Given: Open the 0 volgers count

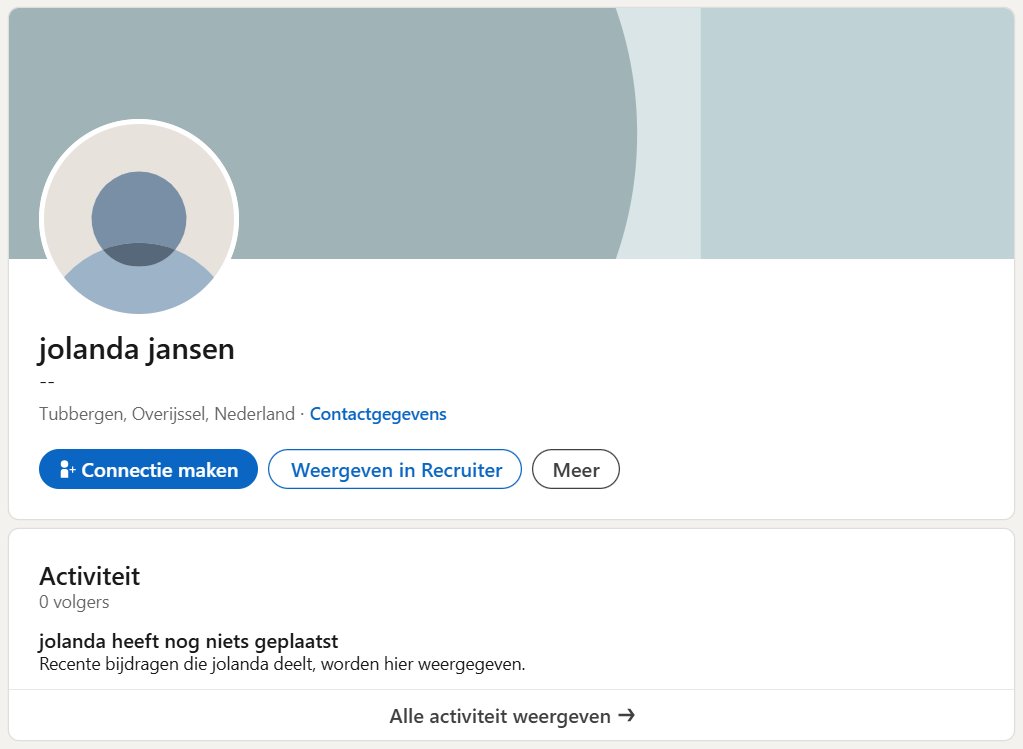Looking at the screenshot, I should click(x=74, y=602).
